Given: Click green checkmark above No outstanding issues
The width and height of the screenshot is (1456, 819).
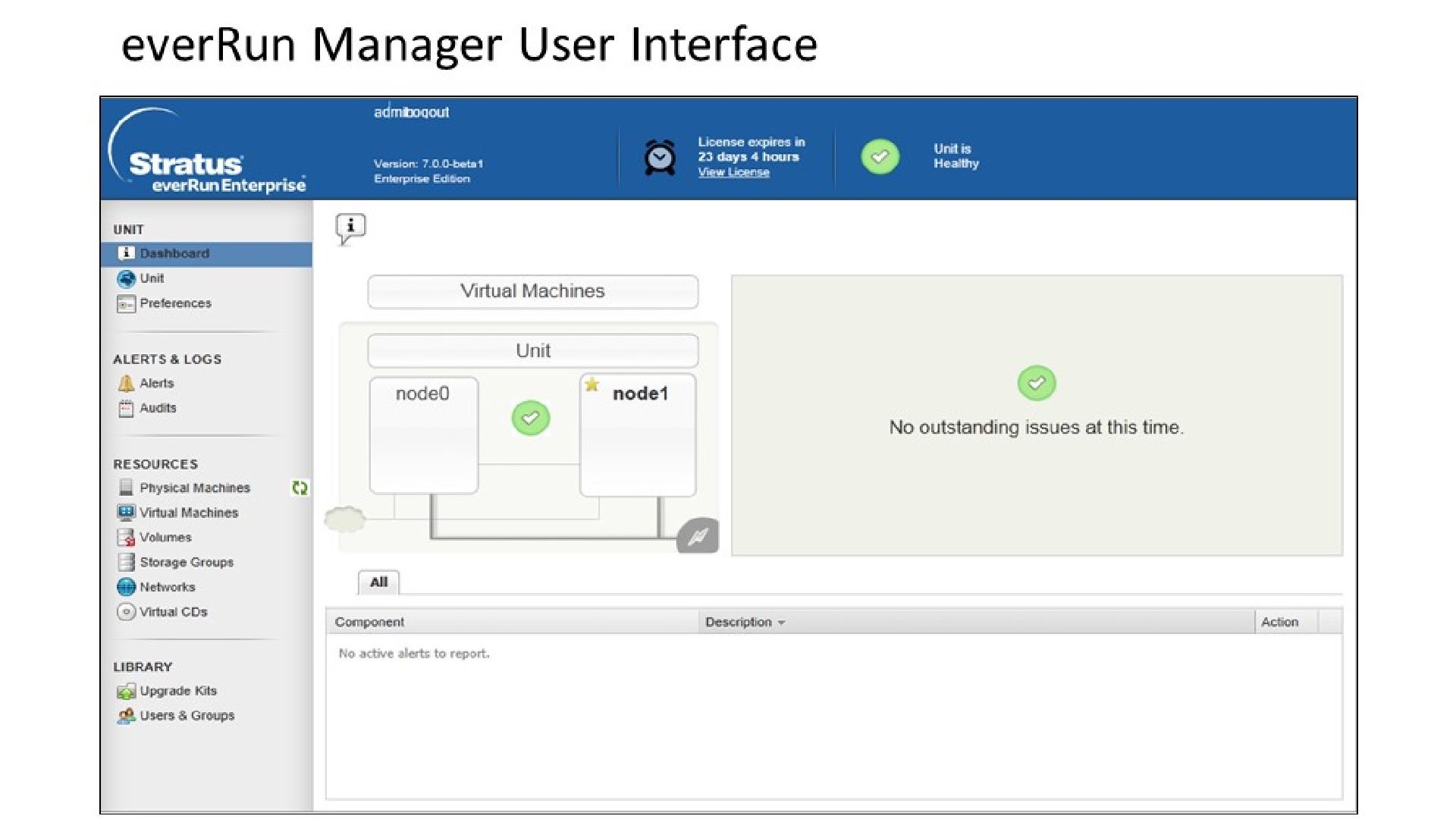Looking at the screenshot, I should 1037,383.
